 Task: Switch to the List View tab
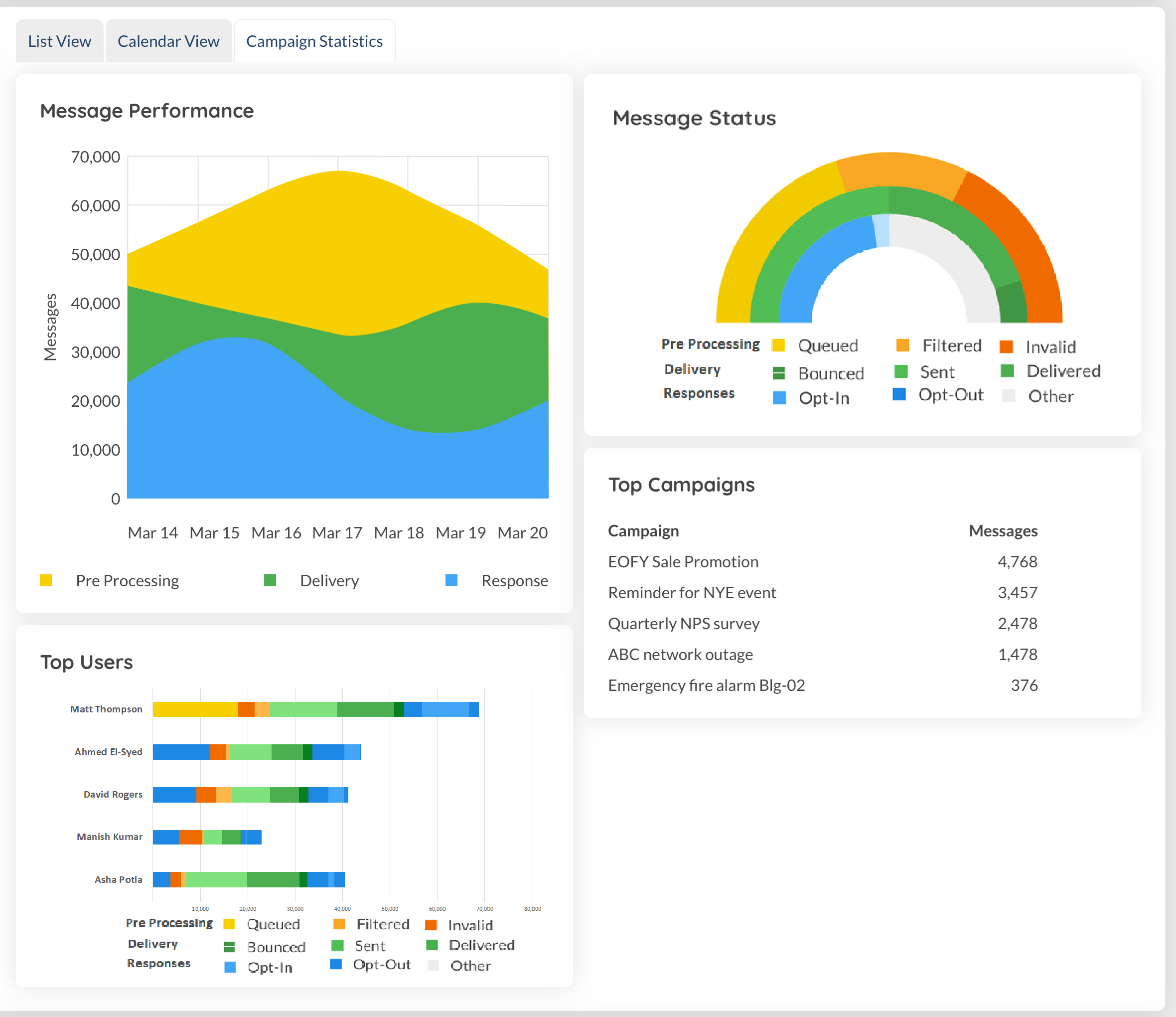point(59,41)
